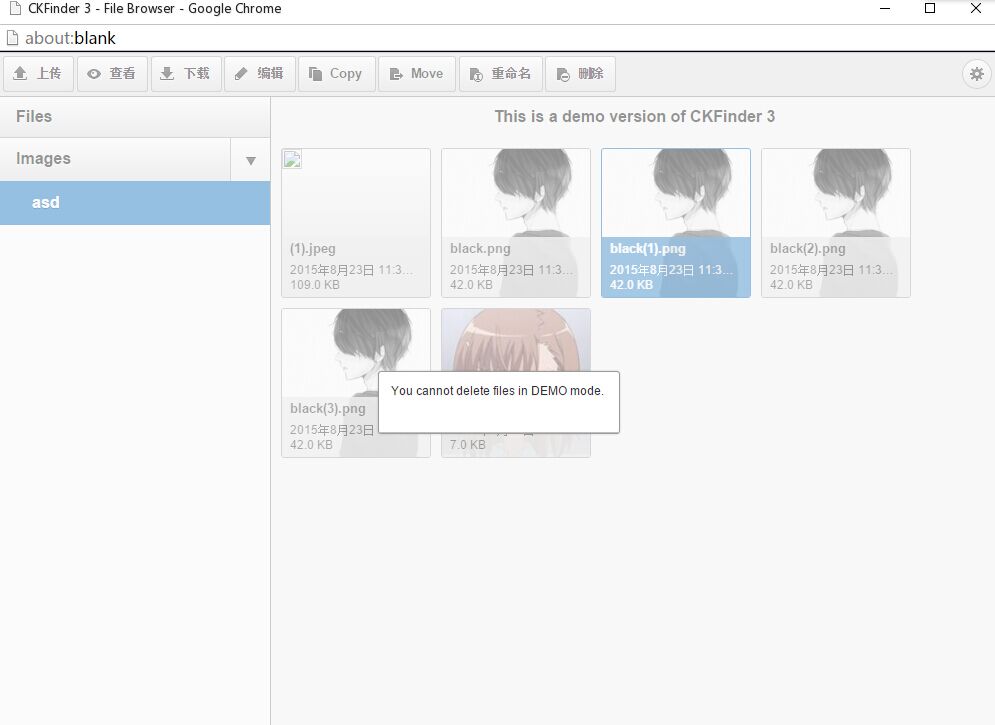
Task: Click the black(2).png thumbnail
Action: click(x=835, y=200)
